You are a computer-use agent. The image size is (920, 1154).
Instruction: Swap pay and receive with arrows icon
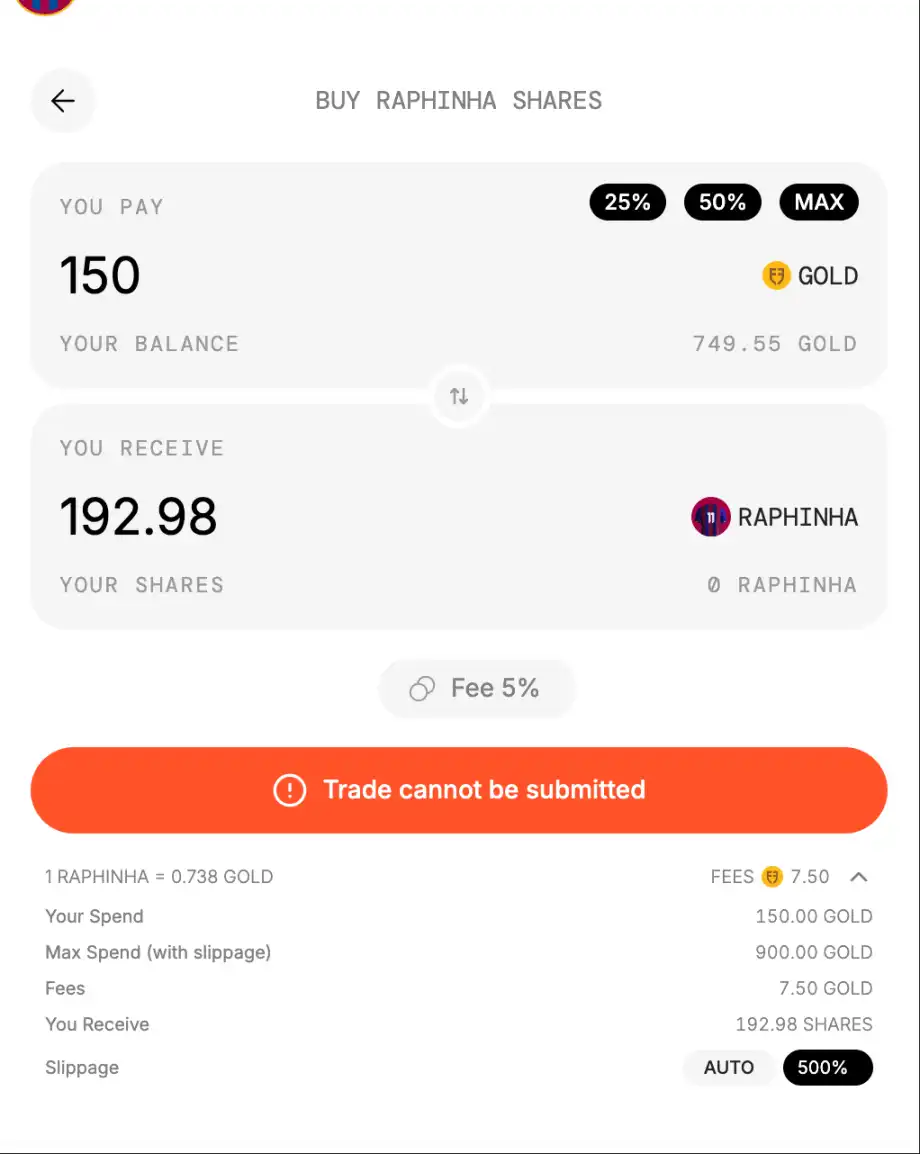(x=459, y=395)
